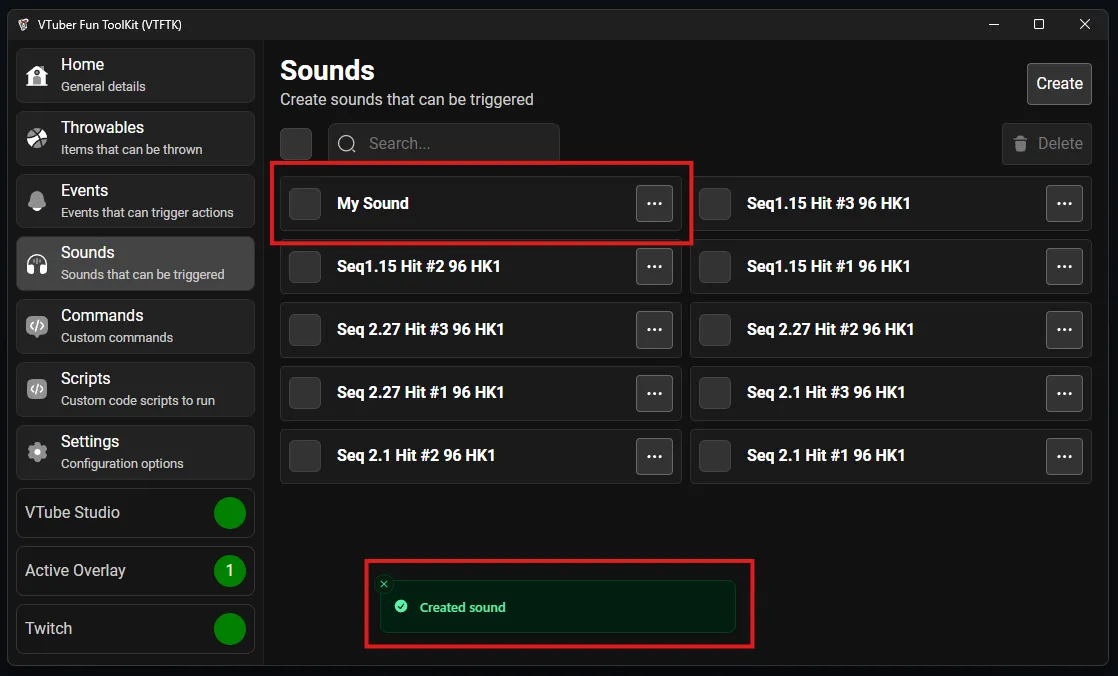Tick the checkbox for My Sound
1118x676 pixels.
pos(305,204)
